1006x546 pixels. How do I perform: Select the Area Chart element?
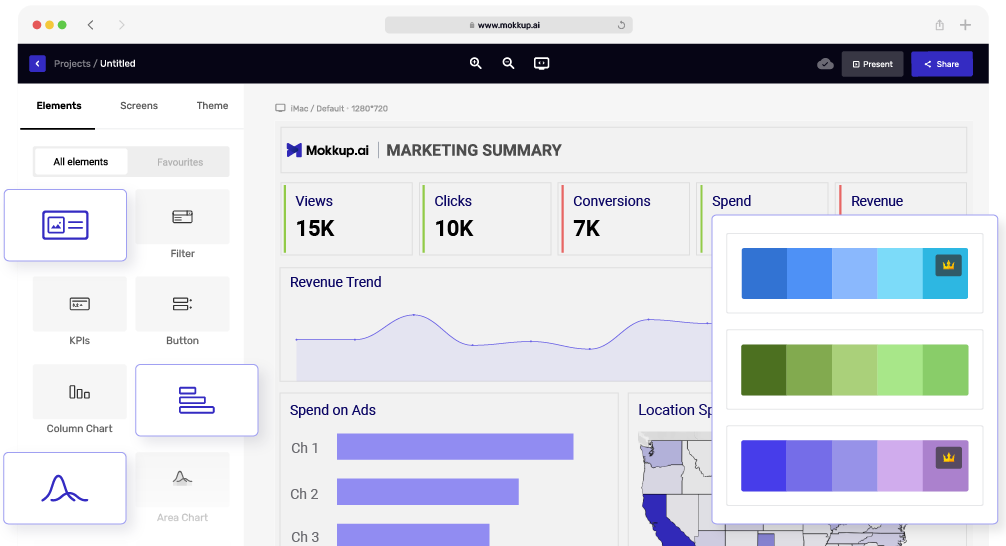click(182, 480)
